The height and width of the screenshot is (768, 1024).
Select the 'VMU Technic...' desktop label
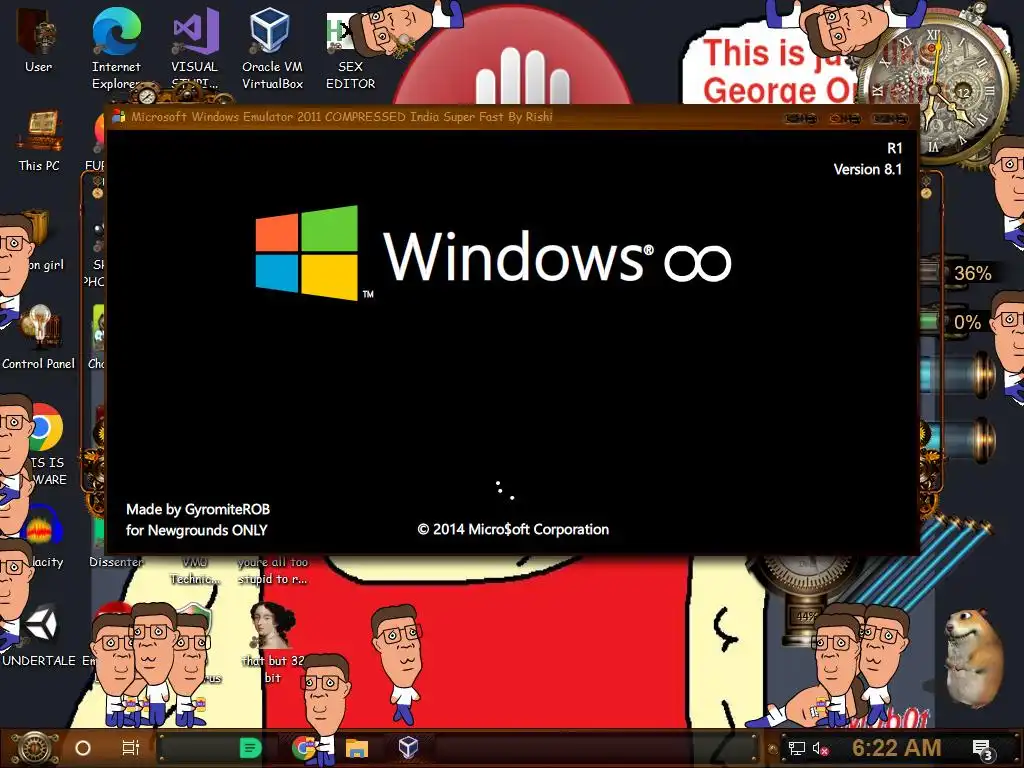tap(195, 570)
